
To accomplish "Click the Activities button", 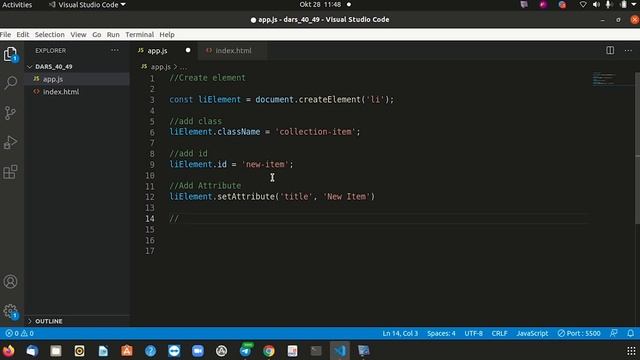I will (x=17, y=5).
